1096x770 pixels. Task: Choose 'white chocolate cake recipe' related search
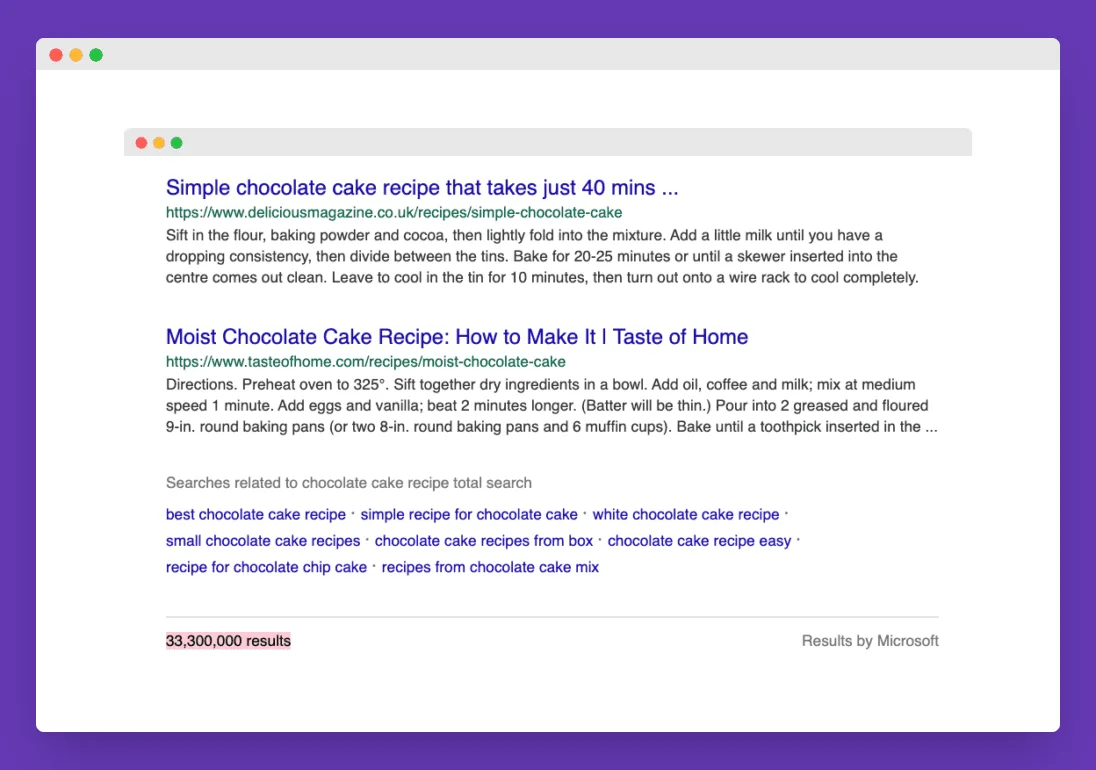click(685, 515)
